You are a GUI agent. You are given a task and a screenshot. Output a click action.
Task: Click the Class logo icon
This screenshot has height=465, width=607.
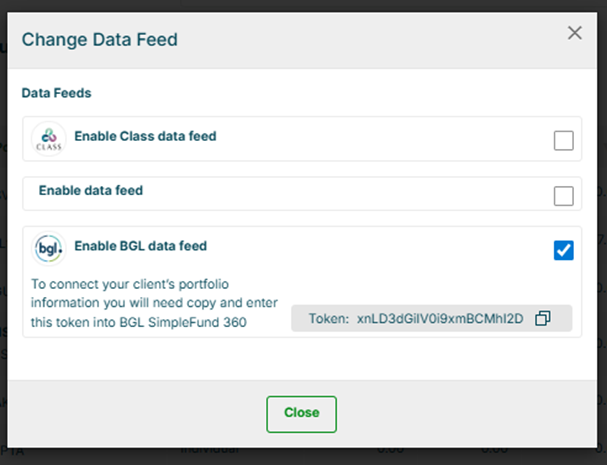47,140
